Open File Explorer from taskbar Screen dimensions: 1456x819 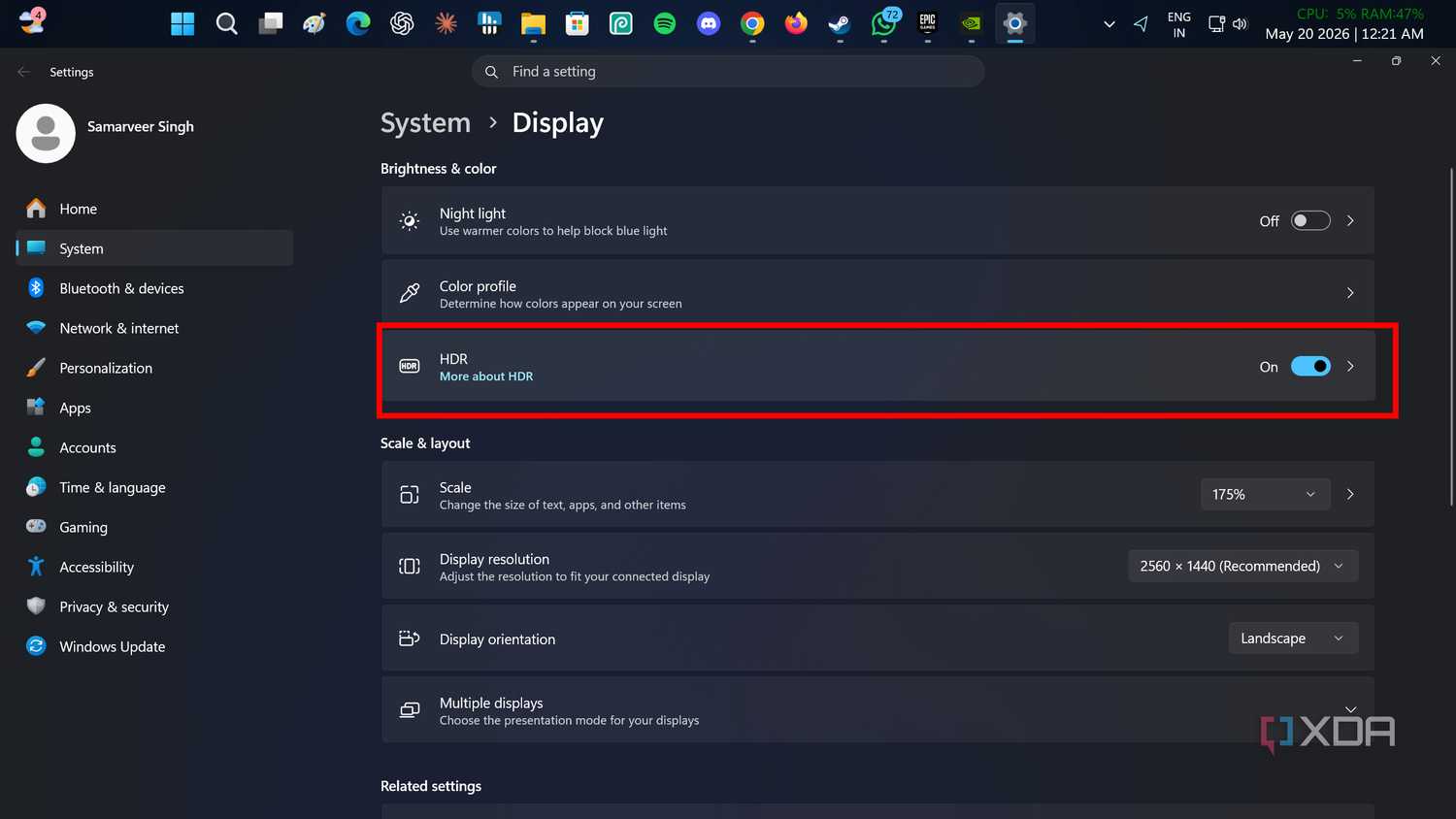[x=533, y=23]
